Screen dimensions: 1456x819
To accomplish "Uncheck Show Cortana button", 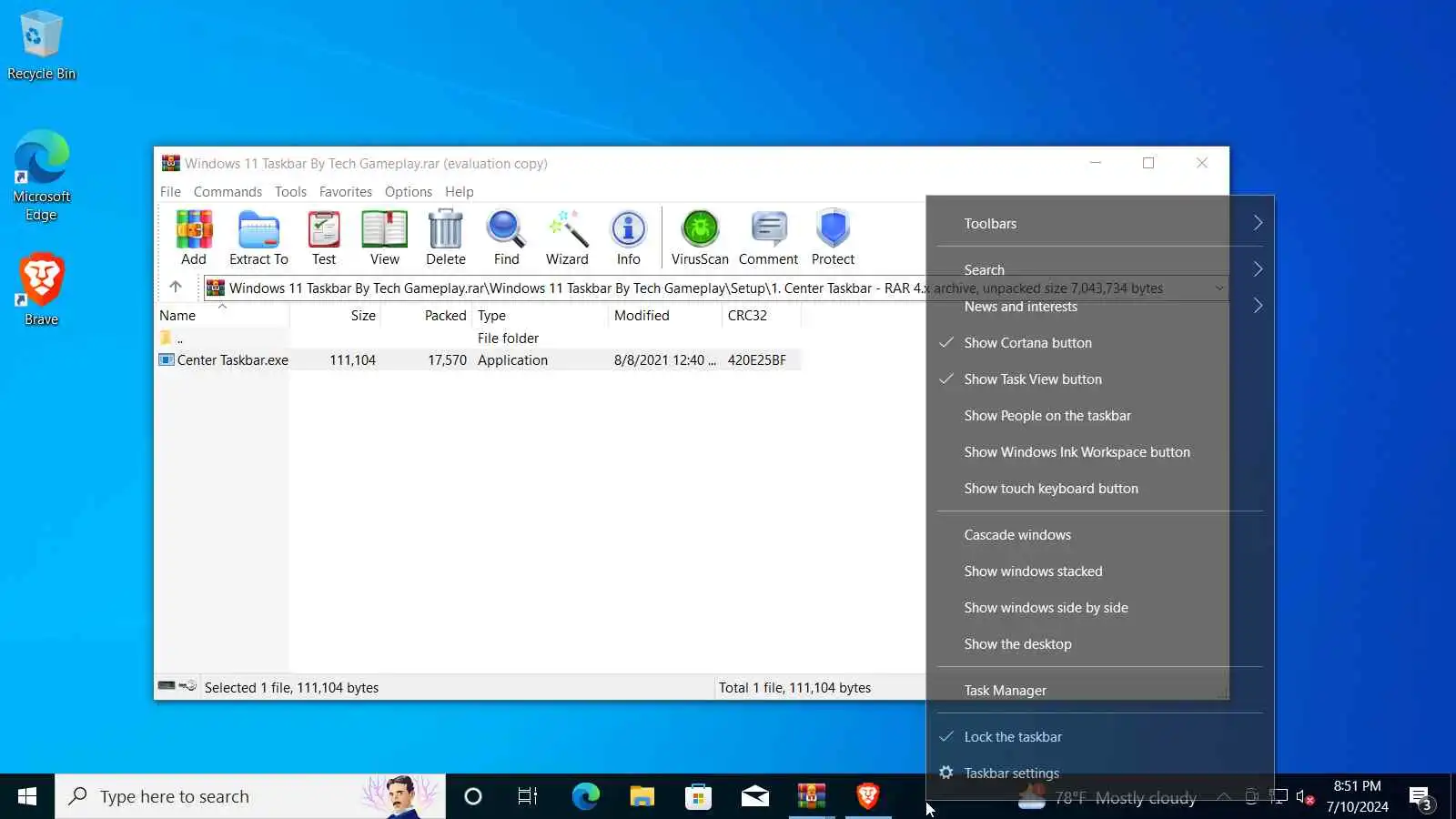I will pyautogui.click(x=1100, y=343).
